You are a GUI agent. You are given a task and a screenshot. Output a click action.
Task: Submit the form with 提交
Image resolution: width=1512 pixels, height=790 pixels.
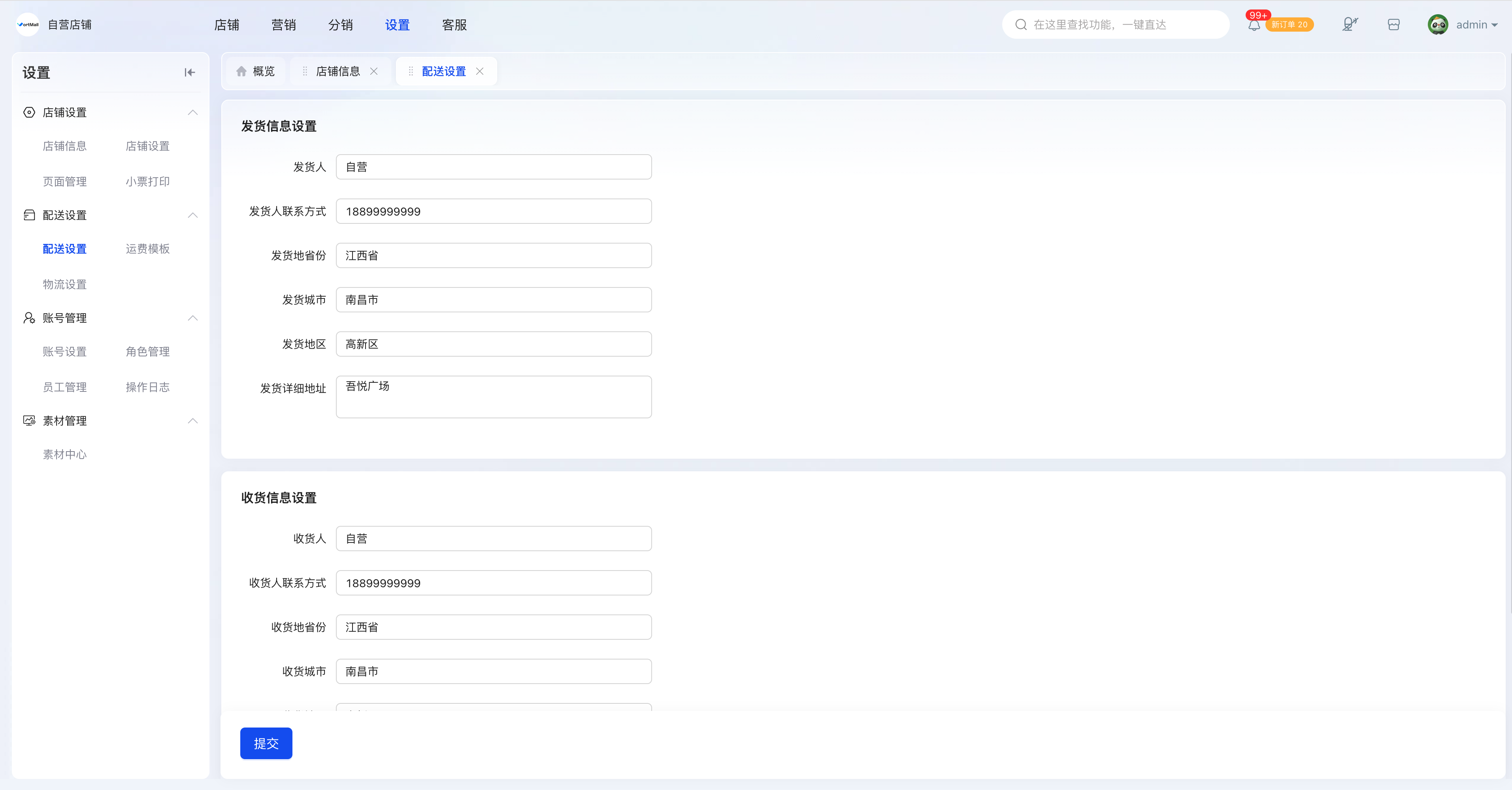click(x=266, y=743)
